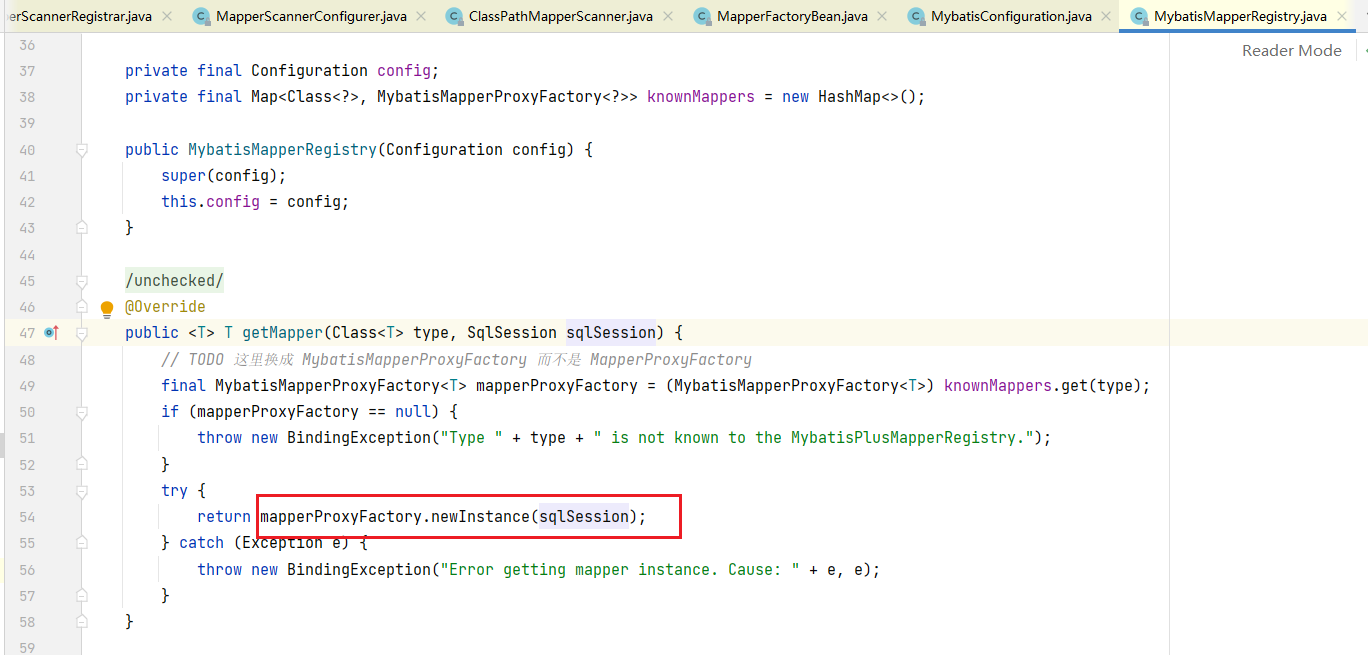Viewport: 1368px width, 655px height.
Task: Close the MybatisConfiguration.java tab
Action: coord(1107,16)
